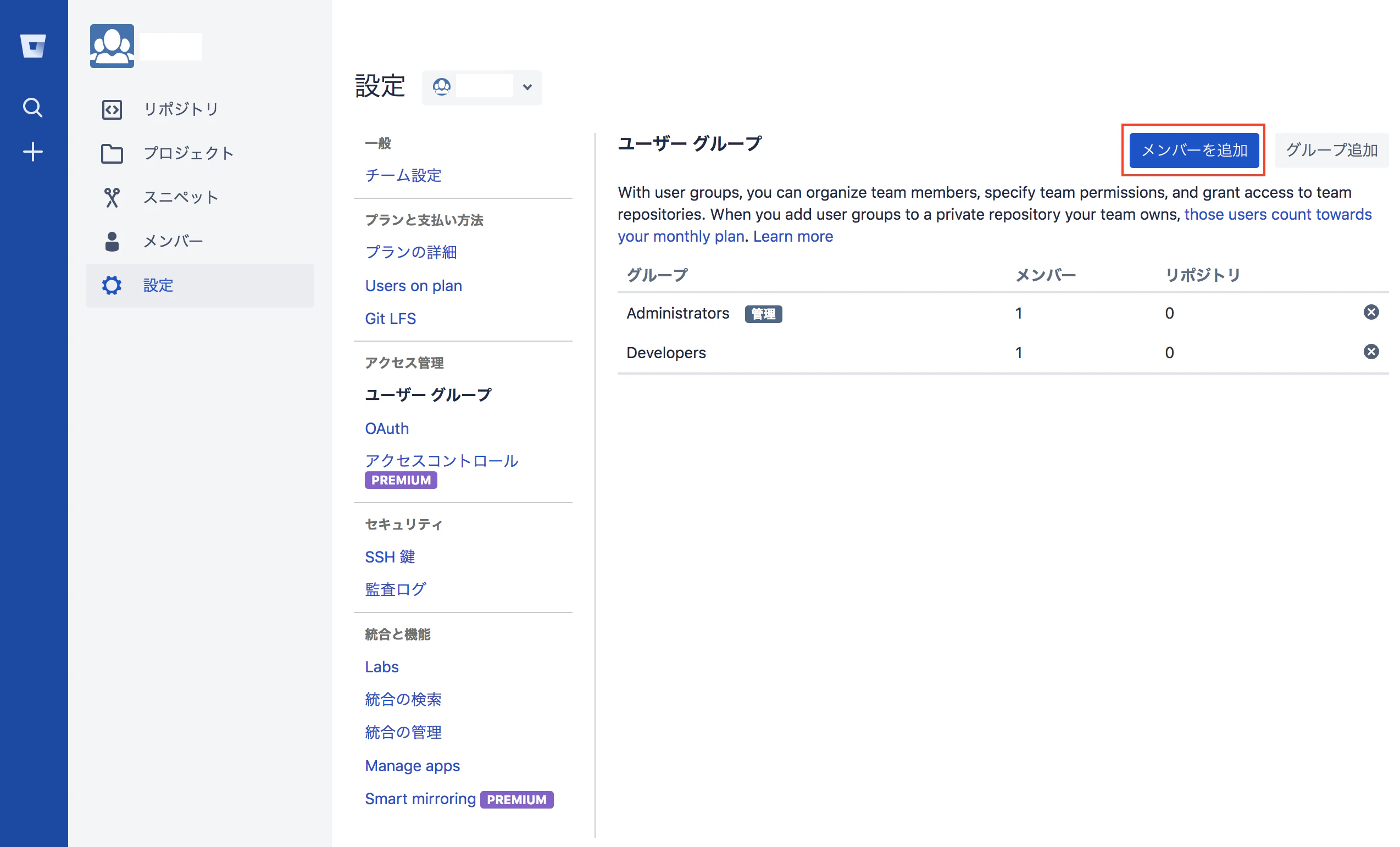1400x847 pixels.
Task: Click the team avatar in sidebar header
Action: coord(112,46)
